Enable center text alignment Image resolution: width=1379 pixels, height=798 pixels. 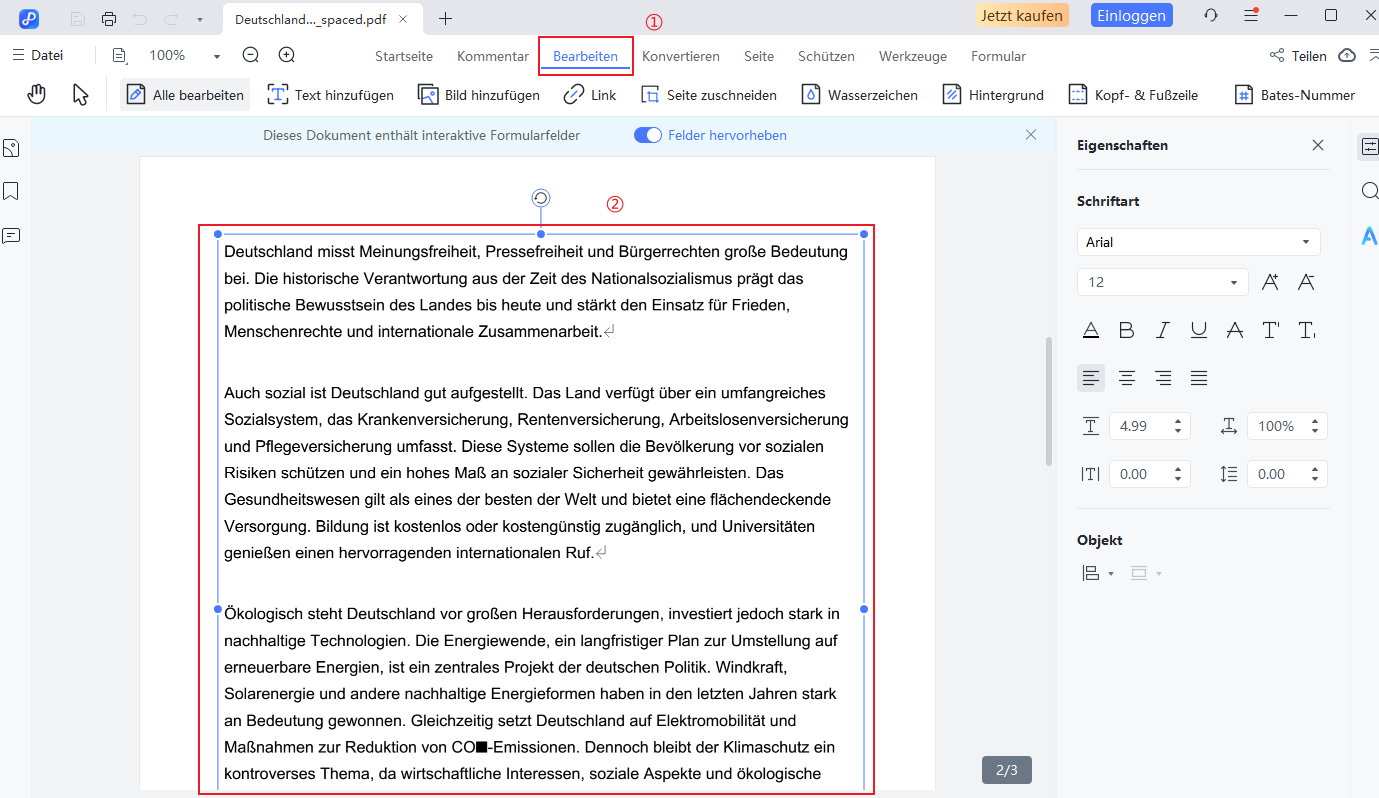[x=1126, y=378]
